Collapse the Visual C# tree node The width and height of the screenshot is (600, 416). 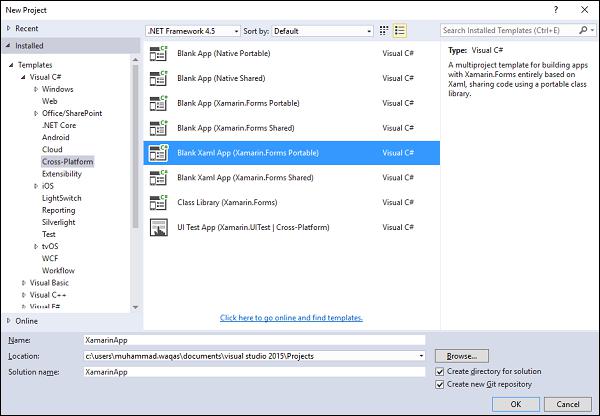click(x=23, y=77)
